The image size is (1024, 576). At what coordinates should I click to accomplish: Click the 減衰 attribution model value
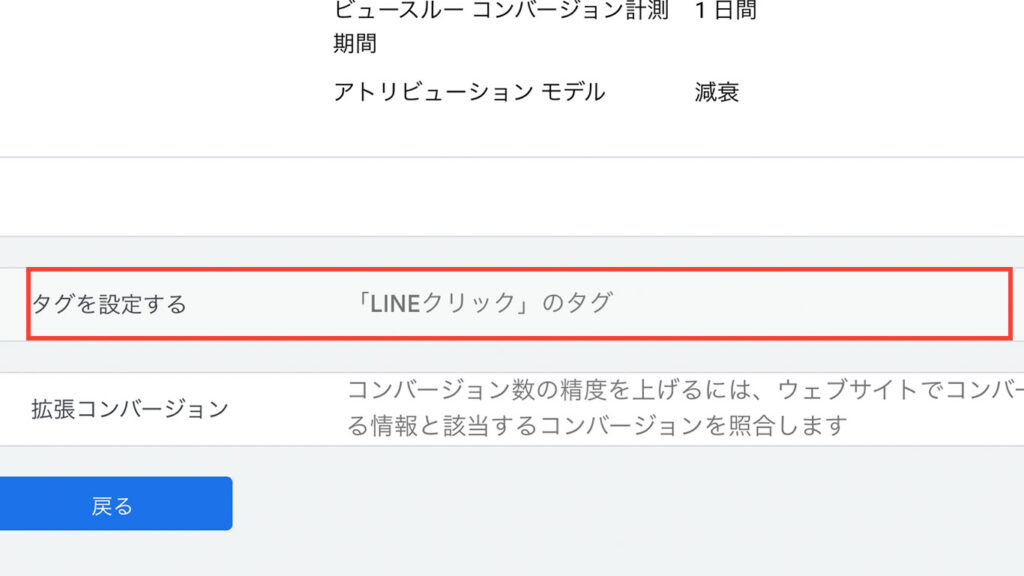[x=716, y=92]
